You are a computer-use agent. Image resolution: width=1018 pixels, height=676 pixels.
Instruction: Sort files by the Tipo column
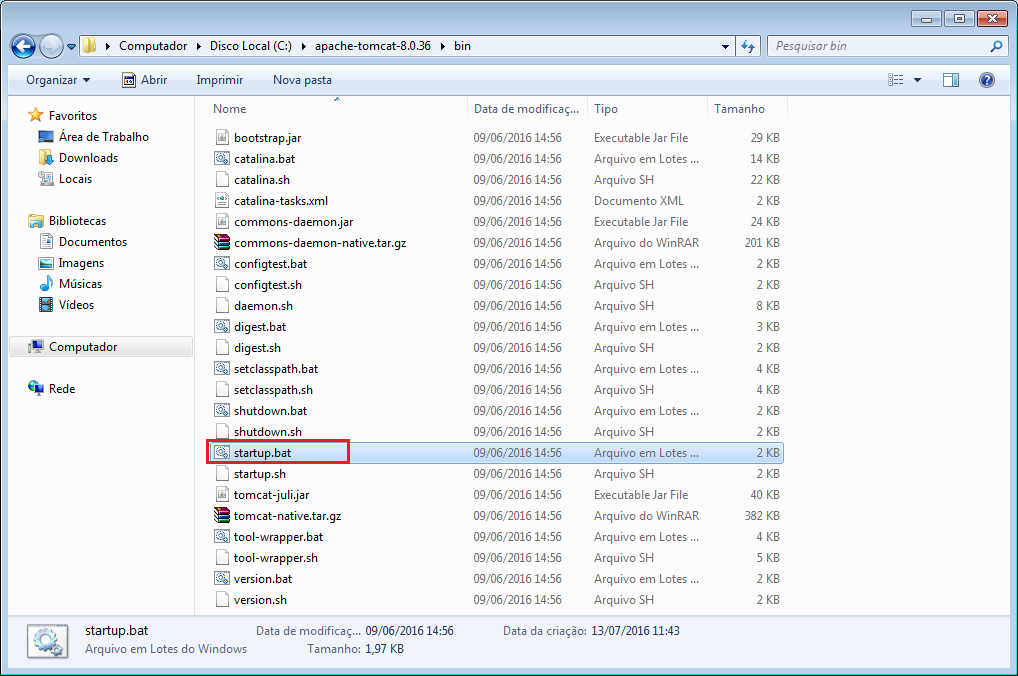[x=647, y=108]
